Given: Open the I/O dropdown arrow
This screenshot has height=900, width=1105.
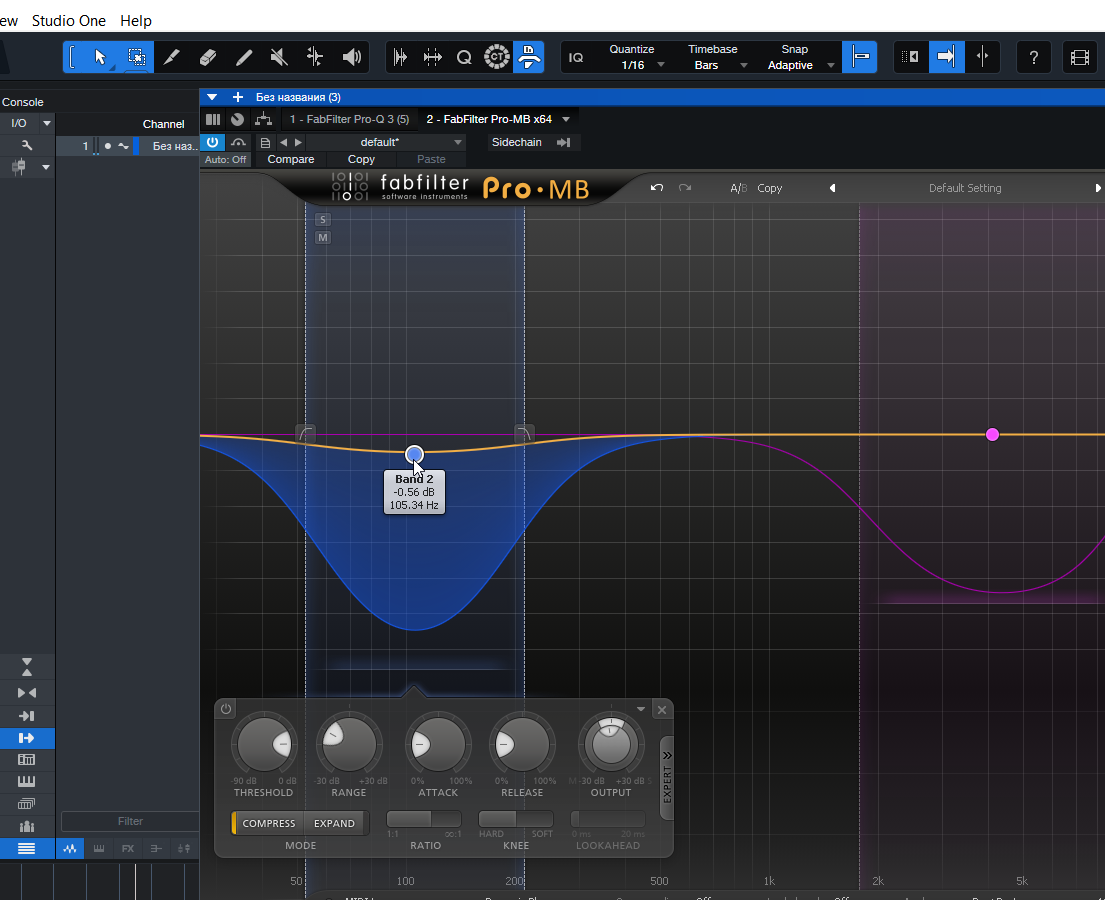Looking at the screenshot, I should tap(47, 123).
